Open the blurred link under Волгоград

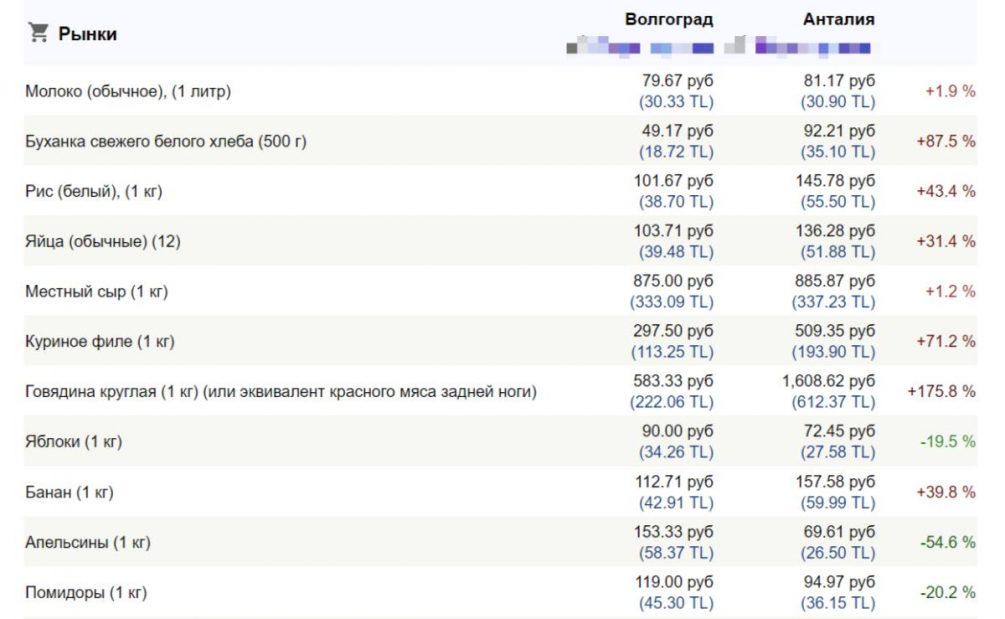point(640,47)
